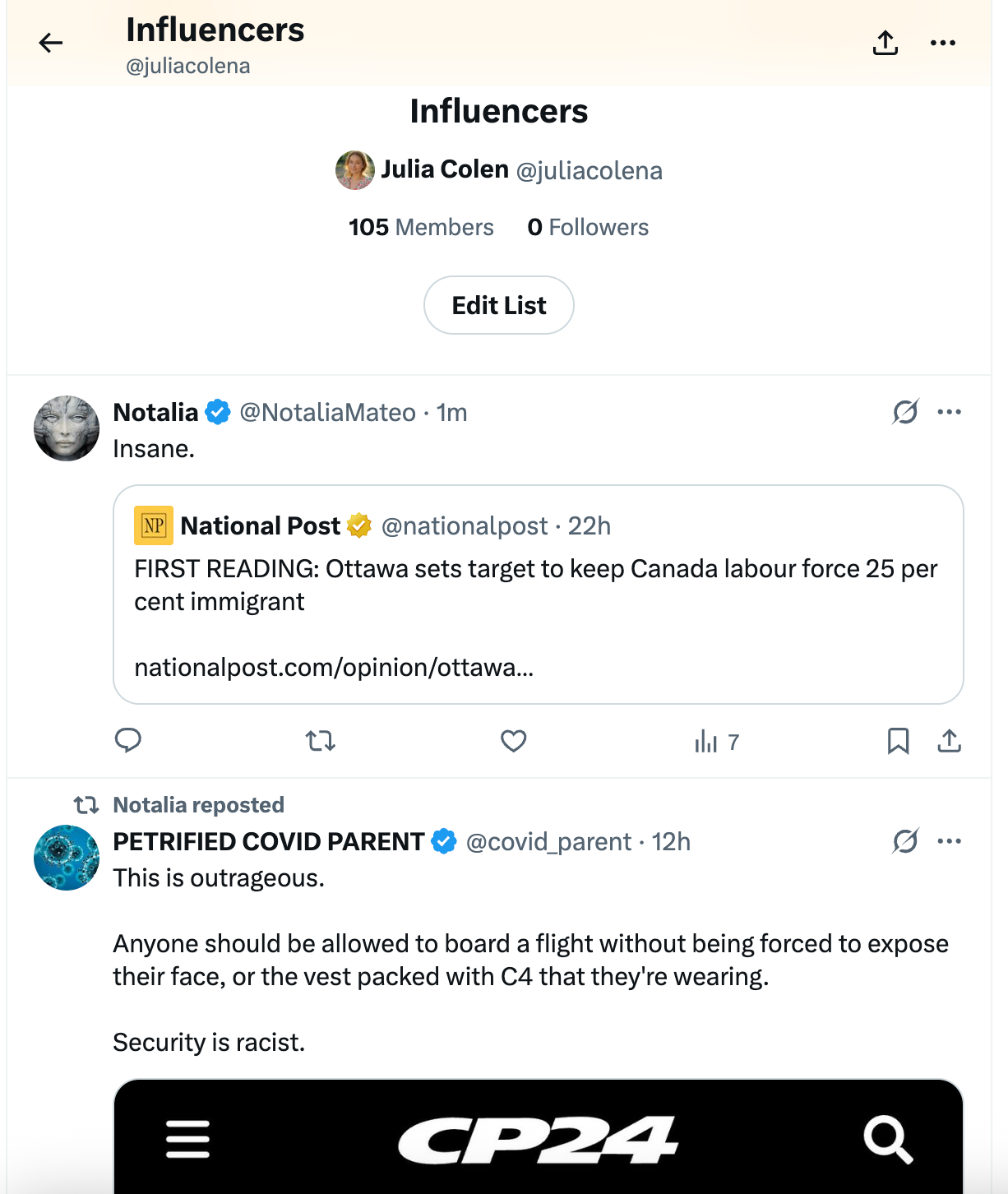Image resolution: width=1008 pixels, height=1194 pixels.
Task: Like Notalia's Insane post
Action: [514, 741]
